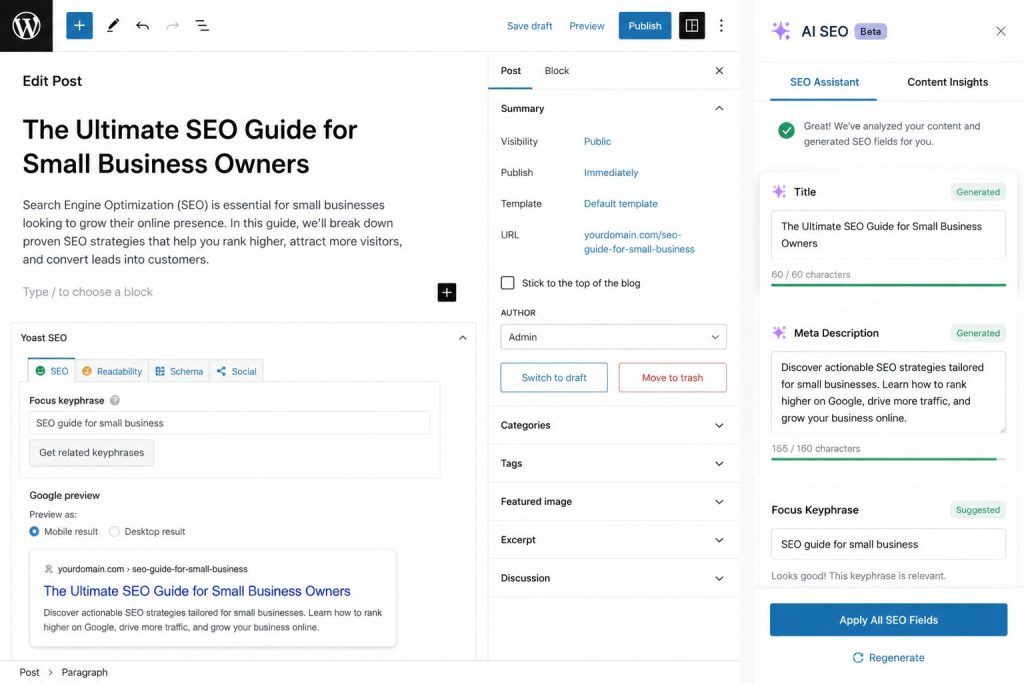Screen dimensions: 1024x683
Task: Click the Yoast Focus keyphrase input field
Action: (x=229, y=423)
